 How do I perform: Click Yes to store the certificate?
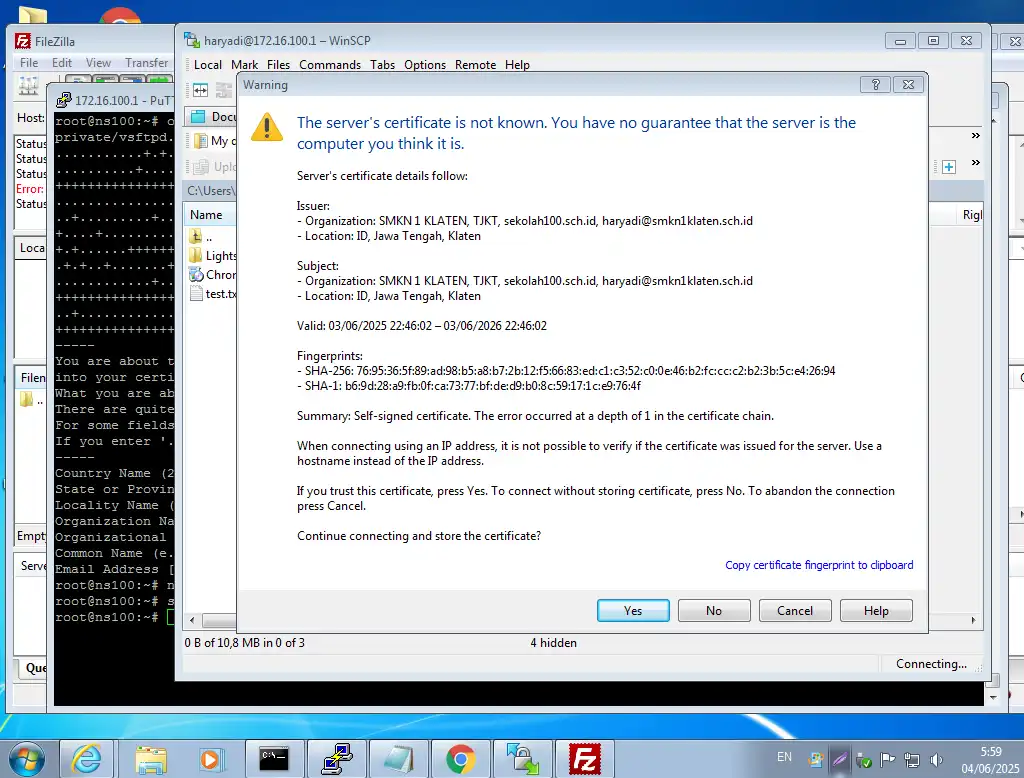(632, 611)
